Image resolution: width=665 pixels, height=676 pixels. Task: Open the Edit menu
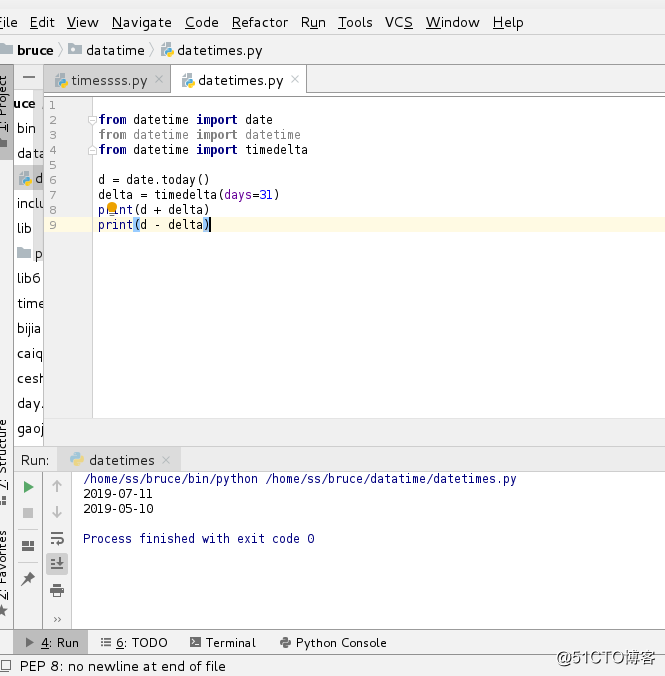point(42,22)
